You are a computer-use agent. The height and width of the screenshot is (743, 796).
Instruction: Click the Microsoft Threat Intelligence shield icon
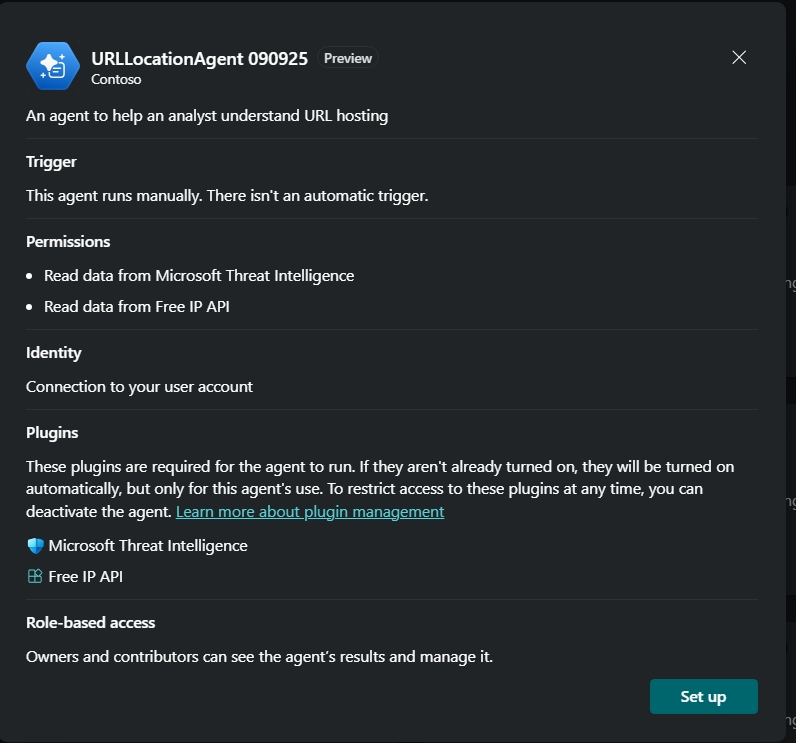(35, 546)
